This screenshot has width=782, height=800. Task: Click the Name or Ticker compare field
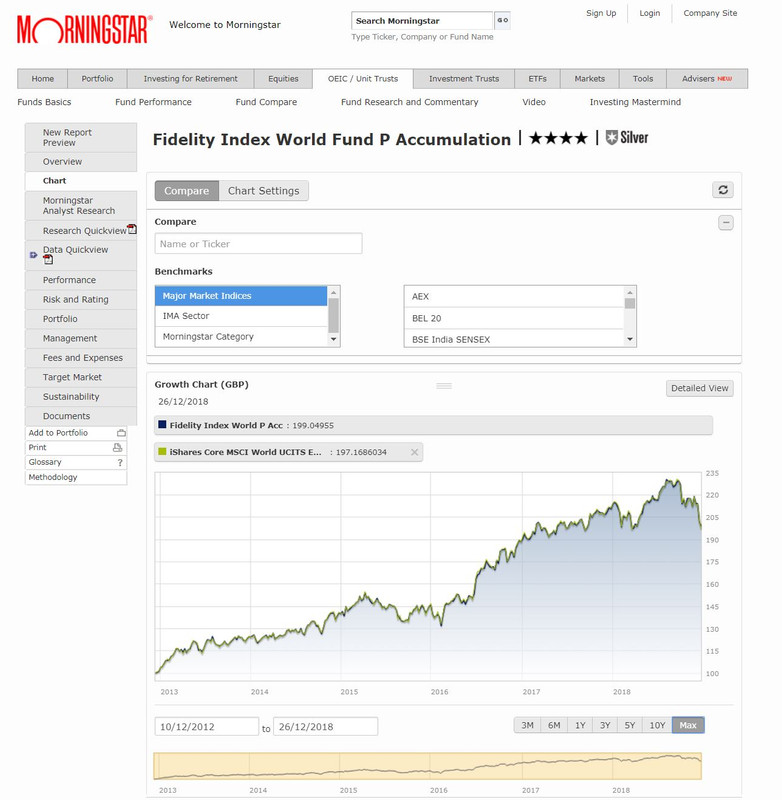[259, 244]
